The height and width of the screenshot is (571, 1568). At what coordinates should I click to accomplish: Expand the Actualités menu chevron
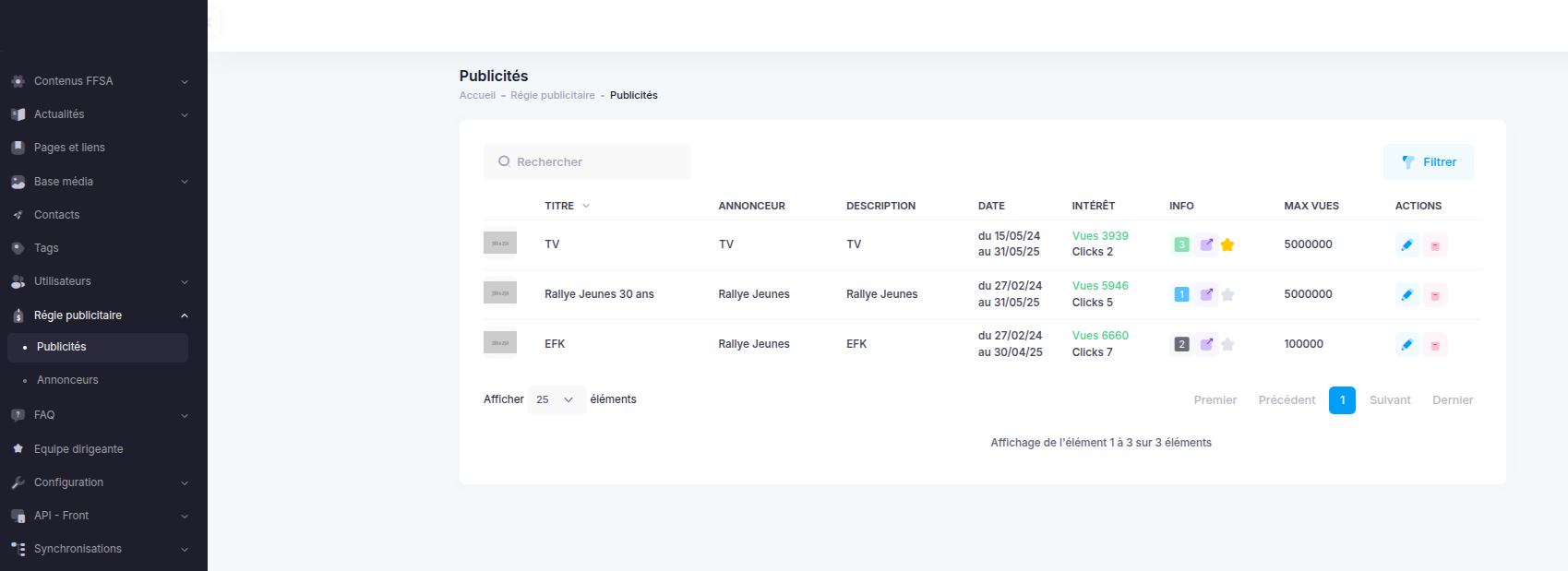[x=185, y=115]
